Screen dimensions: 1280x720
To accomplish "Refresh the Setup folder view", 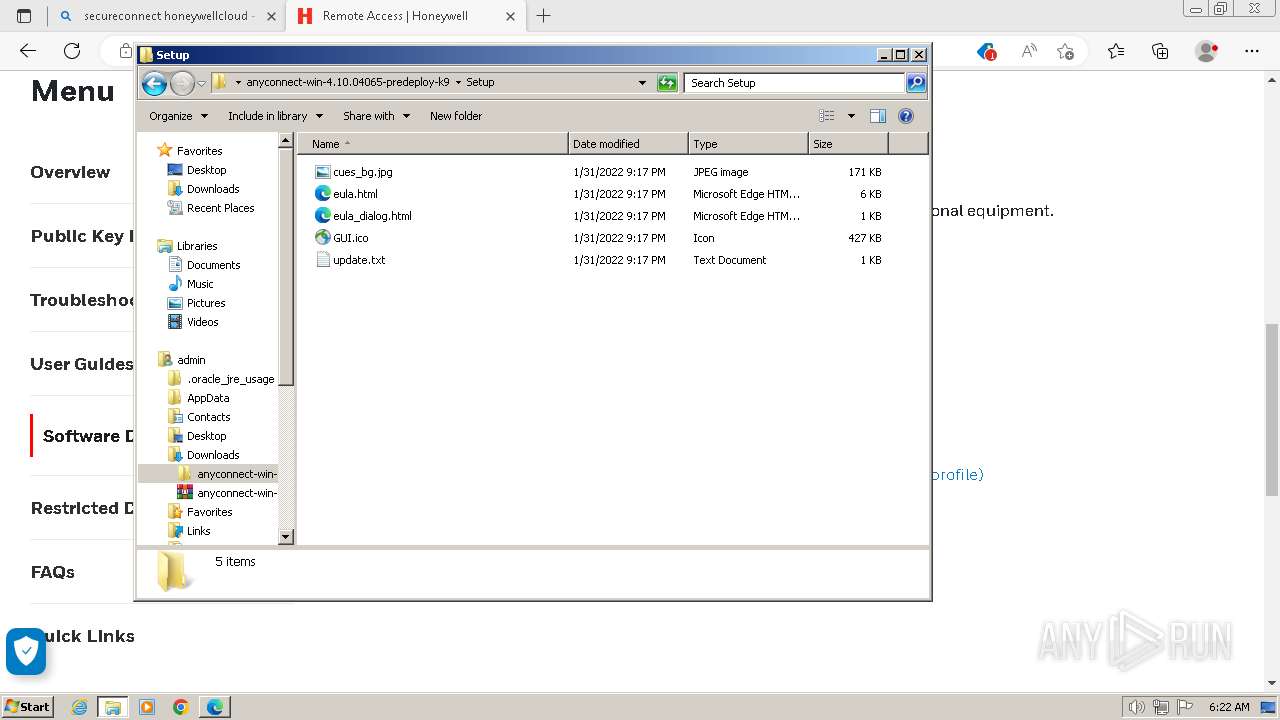I will tap(667, 83).
